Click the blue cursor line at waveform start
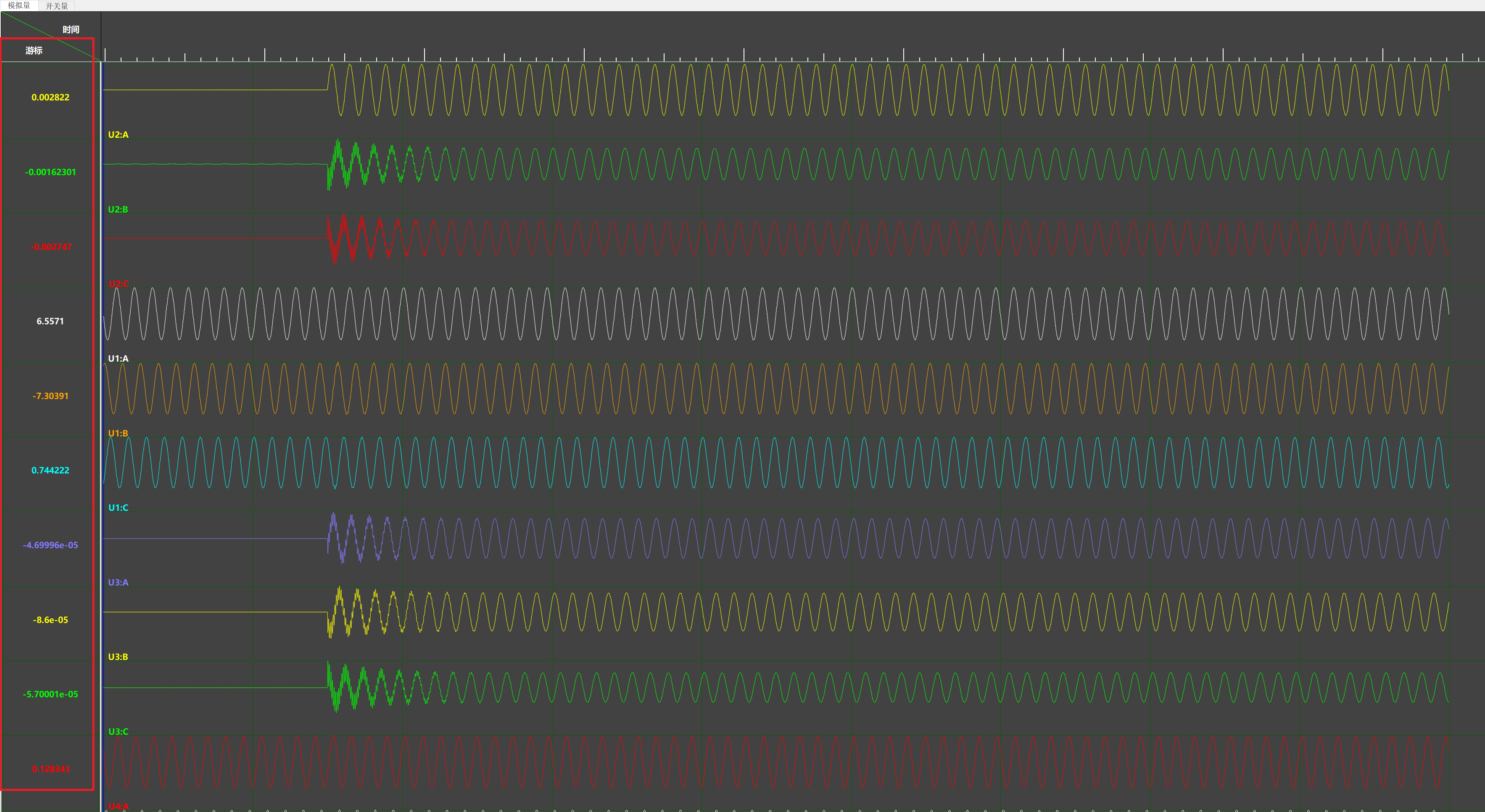Viewport: 1485px width, 812px height. 102,403
